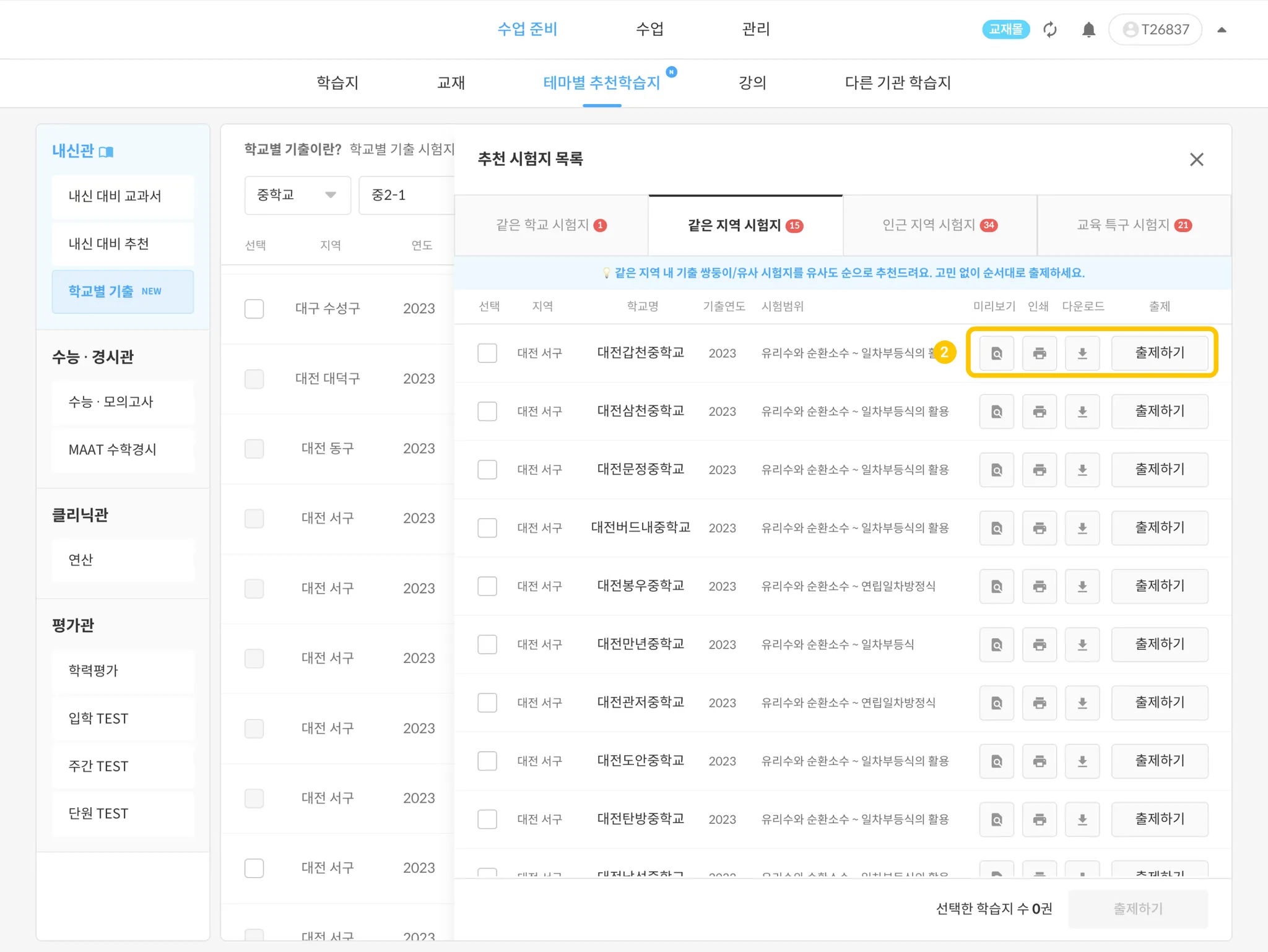Select the 대전버드내중학교 row checkbox
This screenshot has width=1268, height=952.
(487, 528)
